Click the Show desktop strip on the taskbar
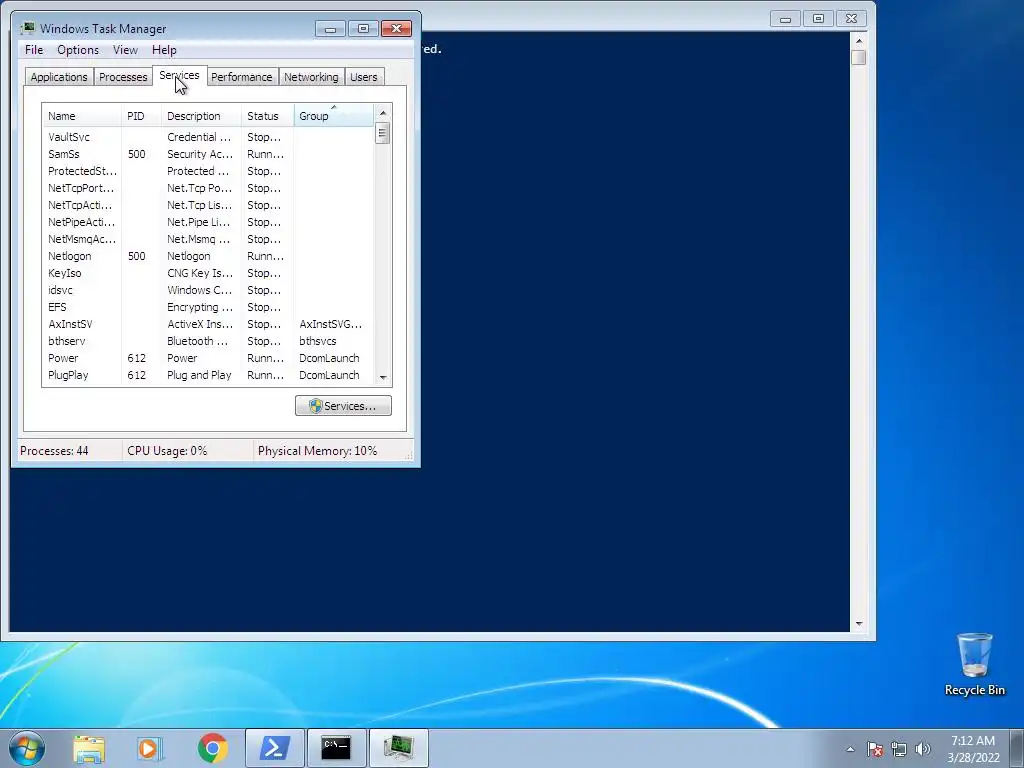This screenshot has width=1024, height=768. [x=1017, y=748]
